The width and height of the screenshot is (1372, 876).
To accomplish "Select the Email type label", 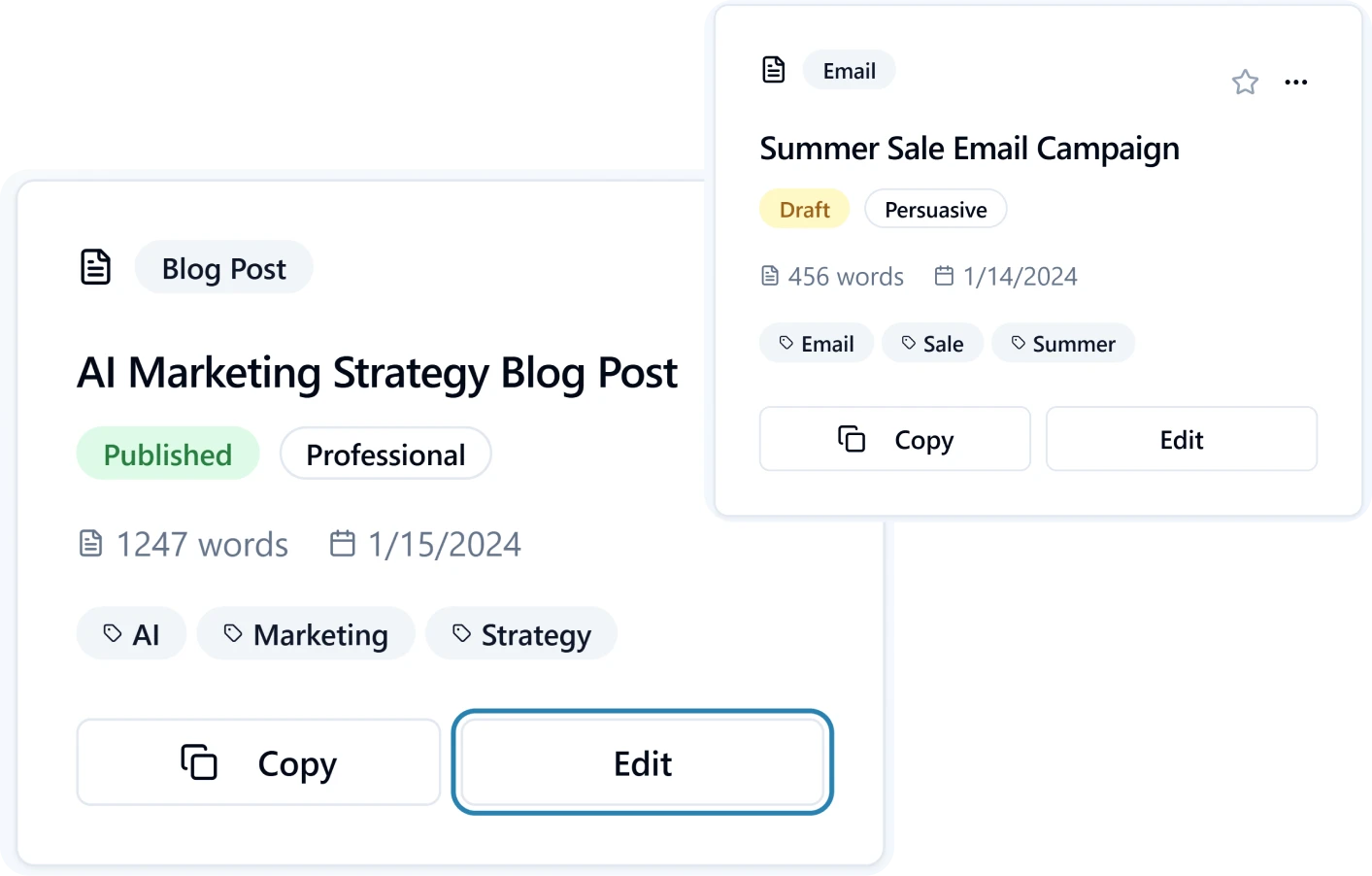I will point(849,69).
